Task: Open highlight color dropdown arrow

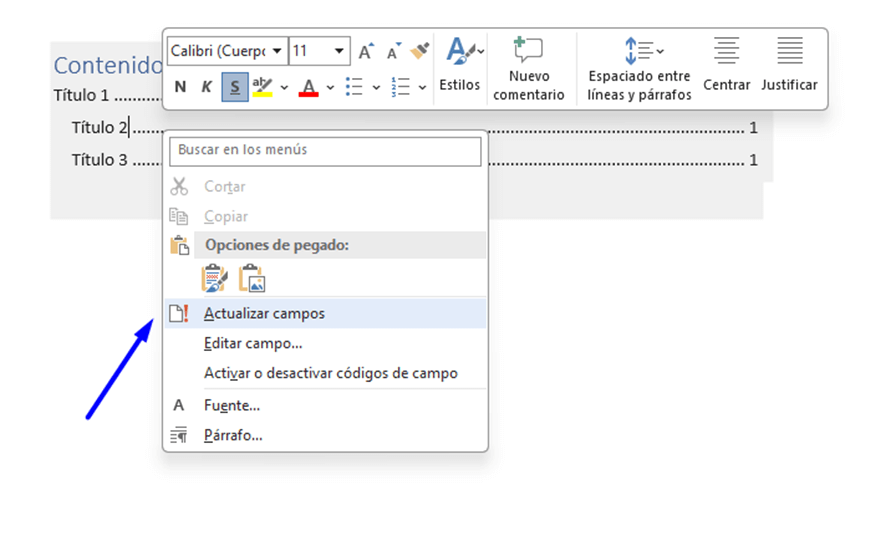Action: tap(284, 88)
